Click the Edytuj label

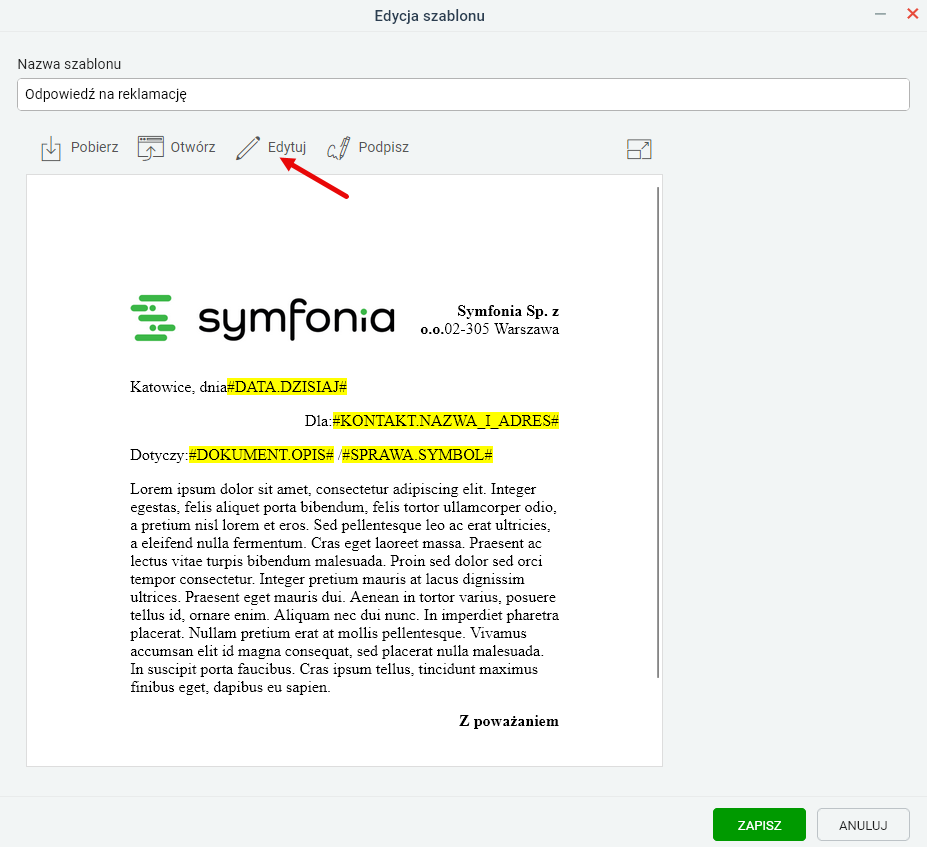(287, 147)
